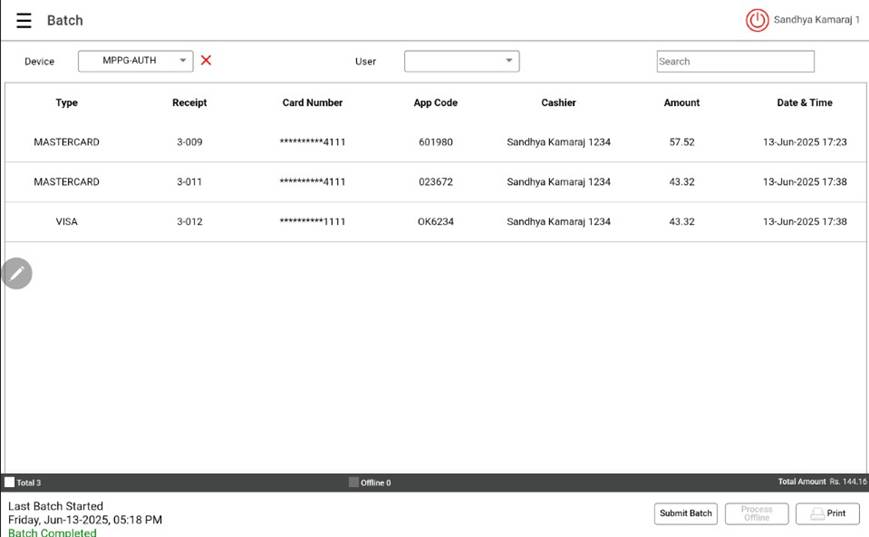Click the Card Number column header
869x537 pixels.
point(312,102)
